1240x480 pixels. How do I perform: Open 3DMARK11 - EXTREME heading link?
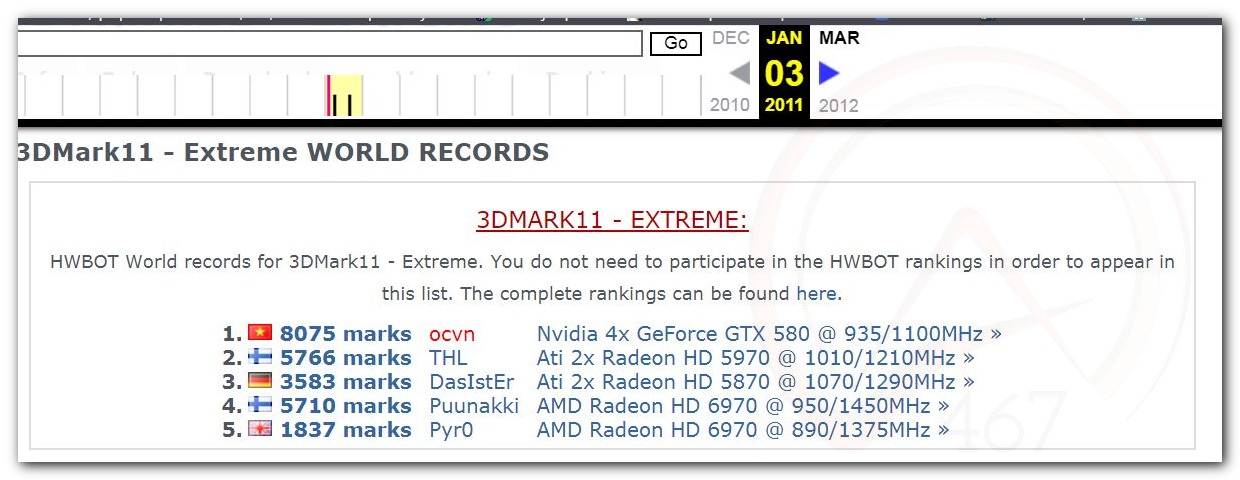point(612,220)
